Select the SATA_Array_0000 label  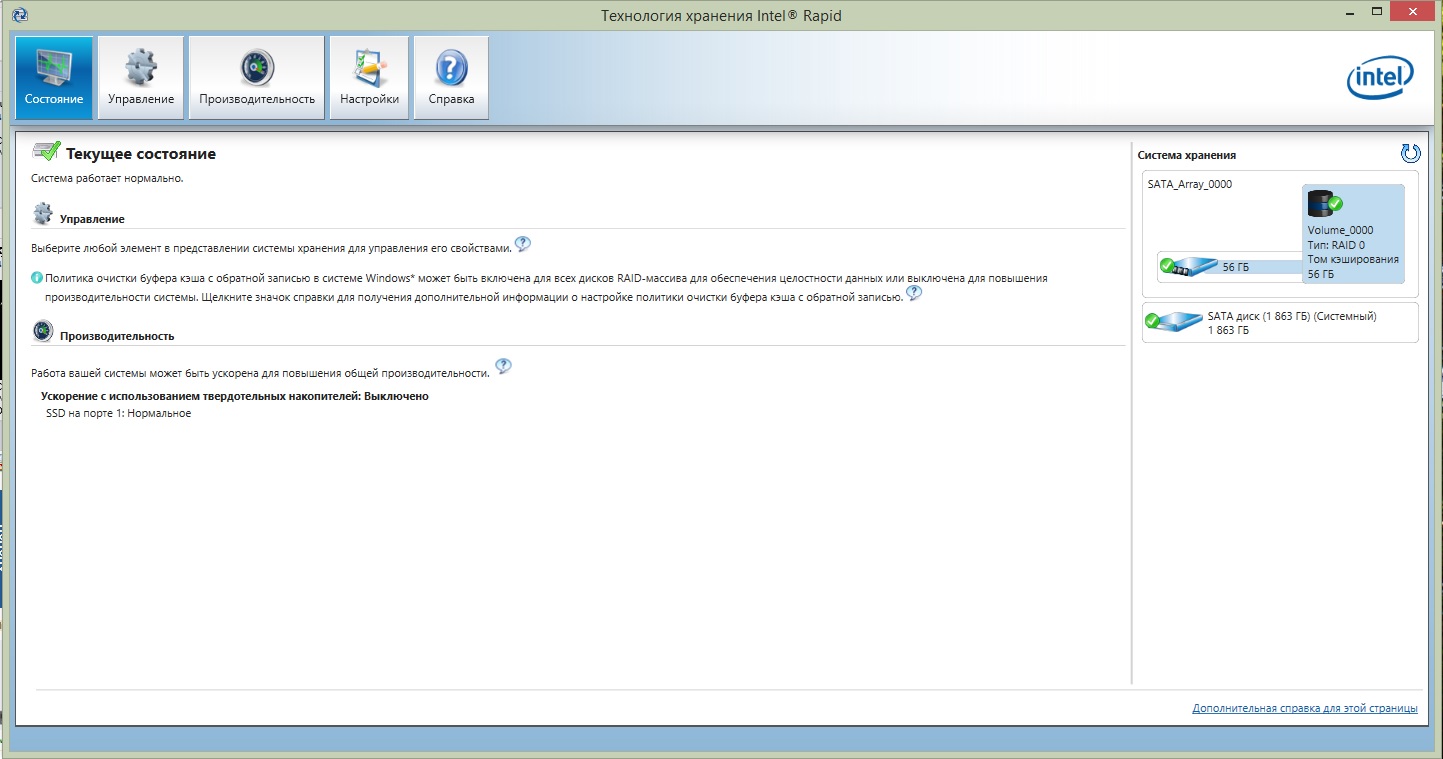point(1190,184)
